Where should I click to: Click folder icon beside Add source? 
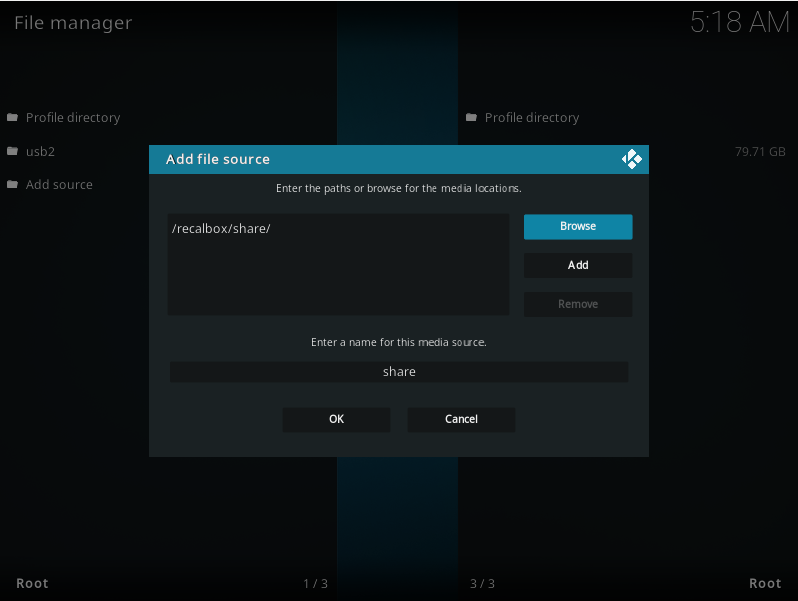click(13, 184)
